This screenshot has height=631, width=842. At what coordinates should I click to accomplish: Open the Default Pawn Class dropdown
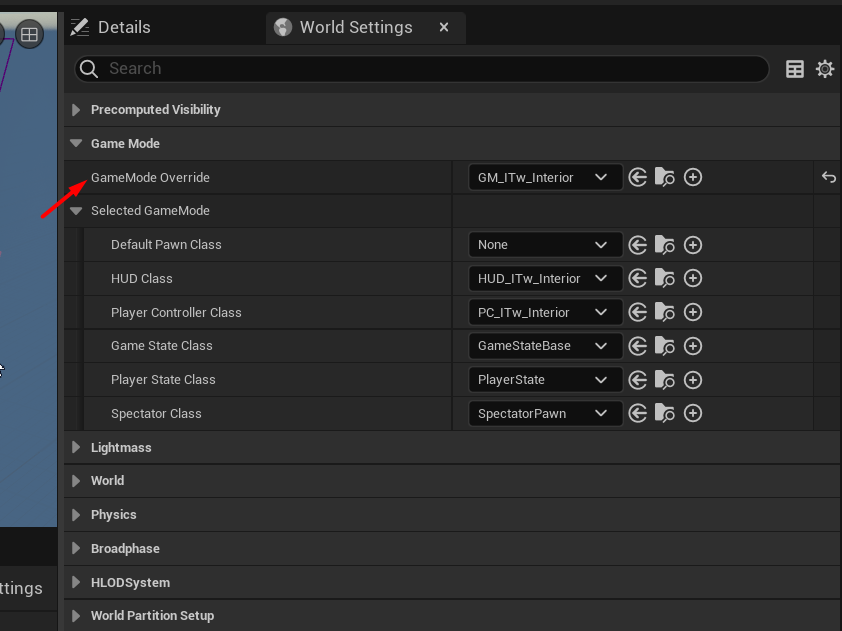(544, 245)
